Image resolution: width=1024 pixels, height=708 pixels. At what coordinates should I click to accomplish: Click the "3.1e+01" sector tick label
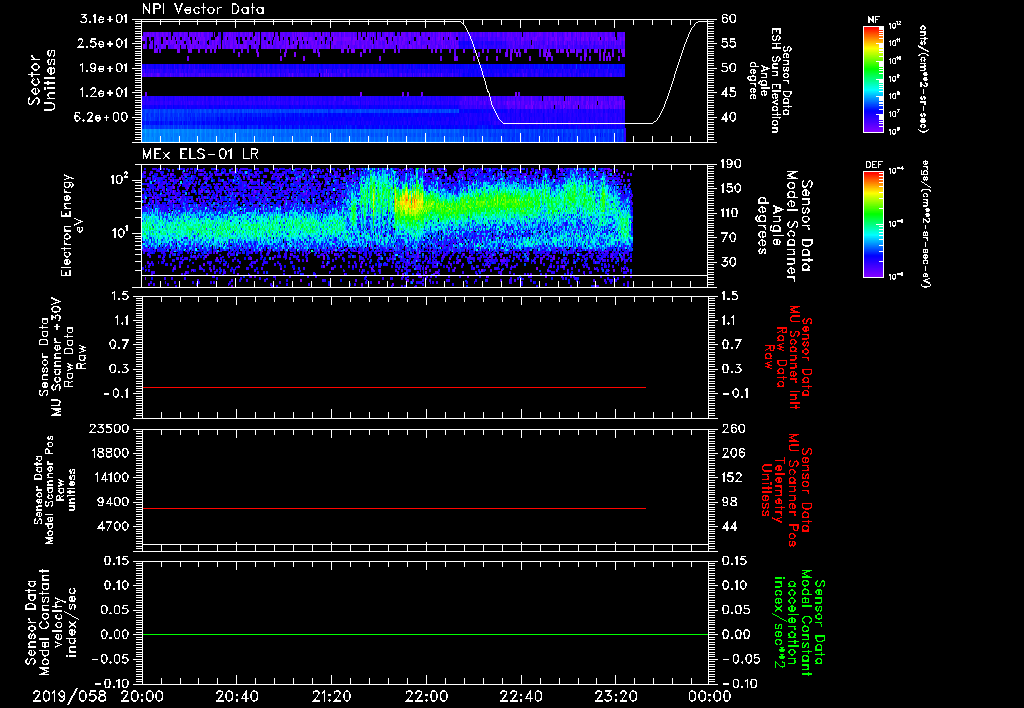click(x=106, y=19)
